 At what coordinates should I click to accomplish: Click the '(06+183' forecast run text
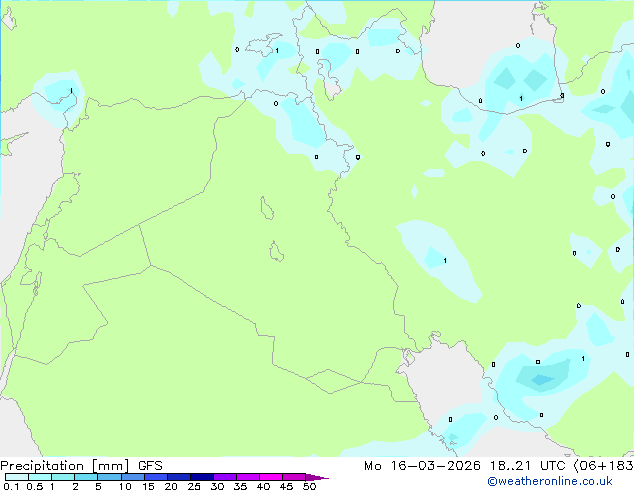point(603,466)
